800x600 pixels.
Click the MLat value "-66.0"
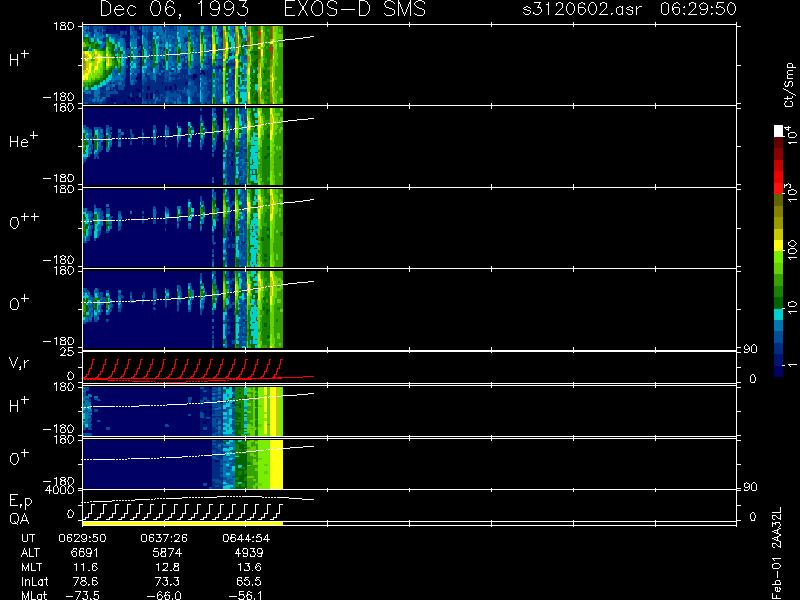point(164,595)
